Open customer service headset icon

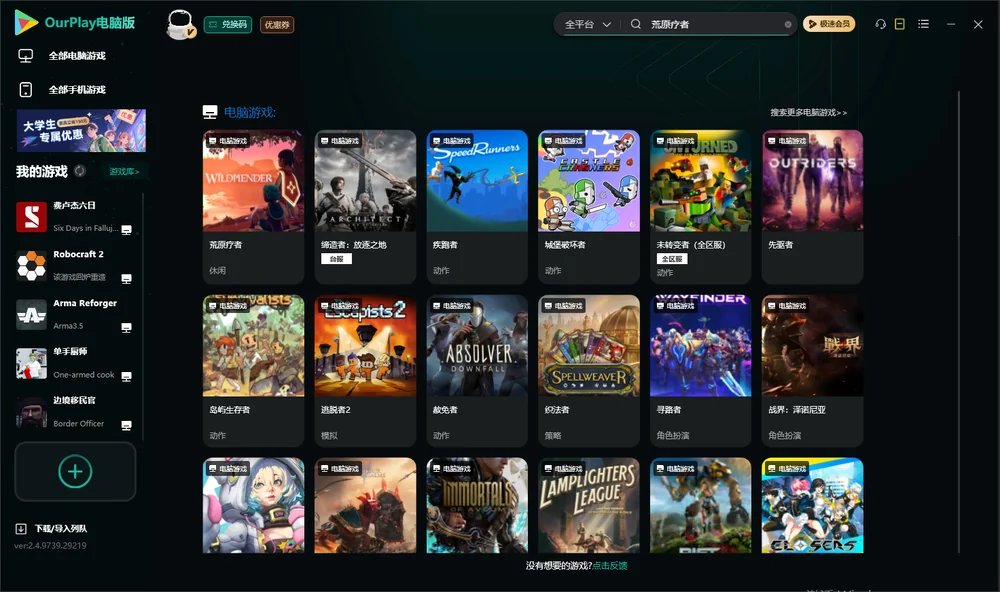coord(881,24)
